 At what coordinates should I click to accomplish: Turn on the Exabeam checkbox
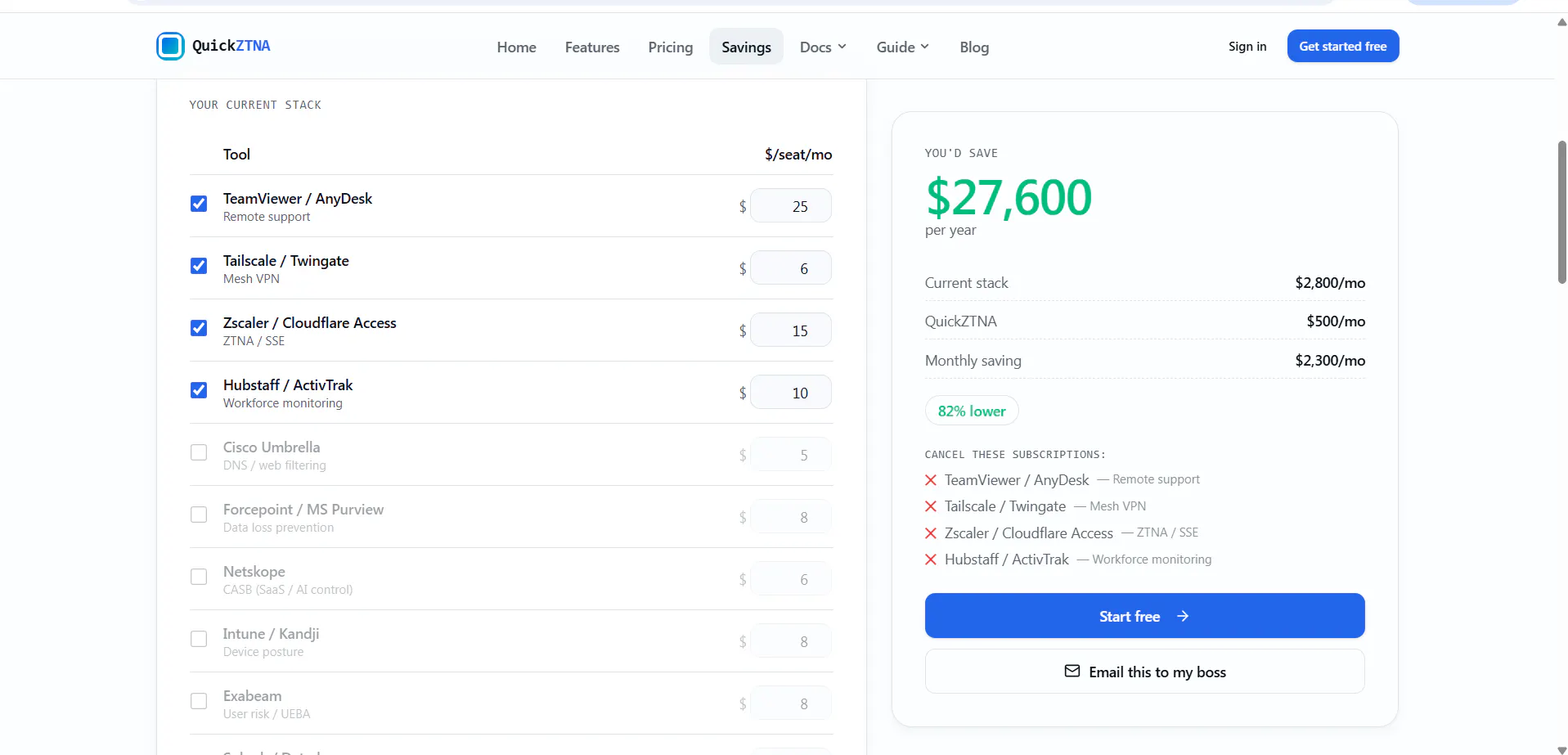click(199, 701)
